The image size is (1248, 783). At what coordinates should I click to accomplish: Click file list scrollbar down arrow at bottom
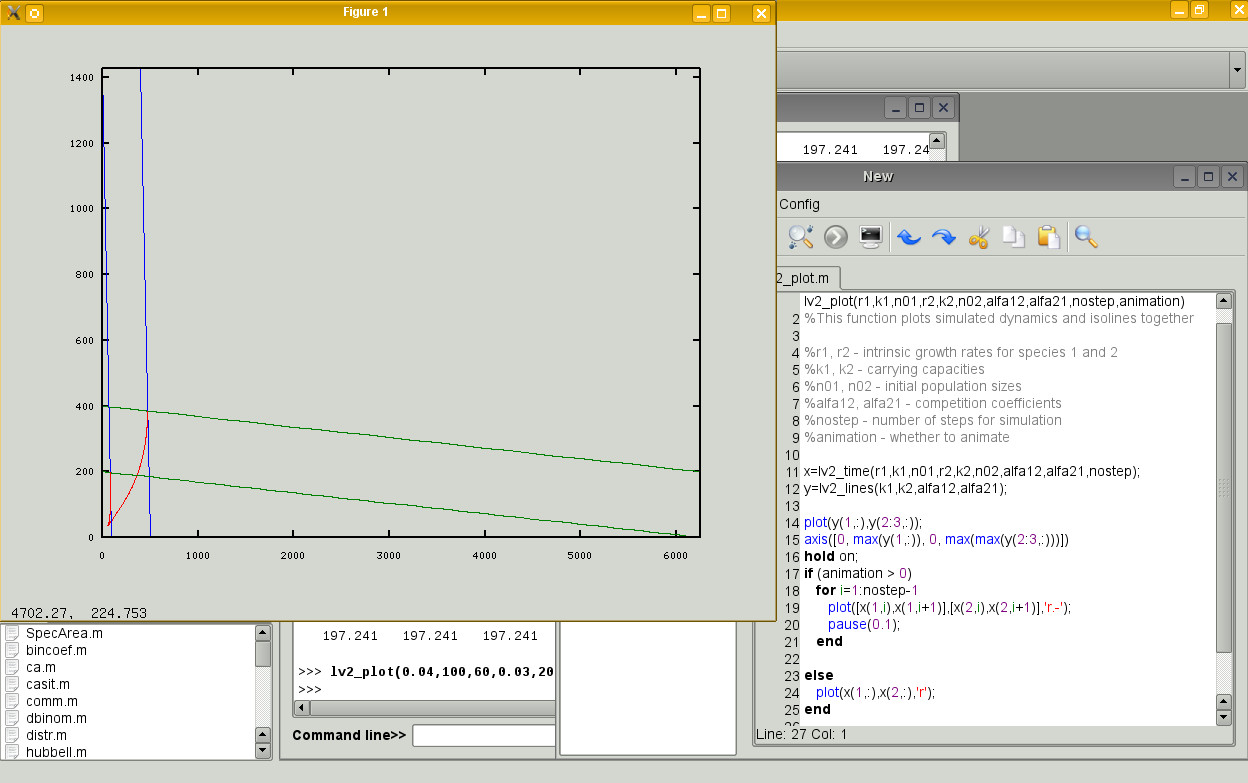tap(263, 750)
